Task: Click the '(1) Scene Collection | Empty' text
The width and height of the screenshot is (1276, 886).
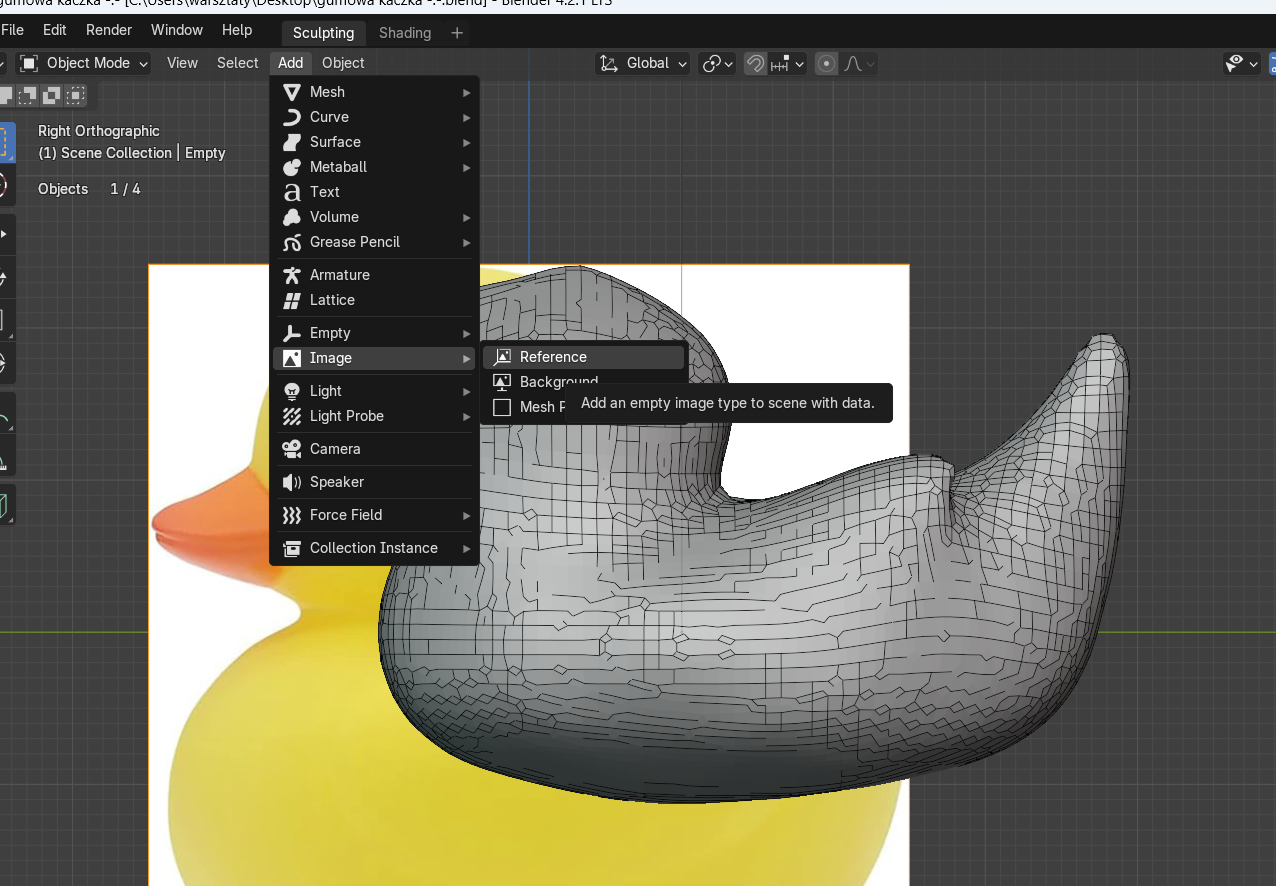Action: (132, 153)
